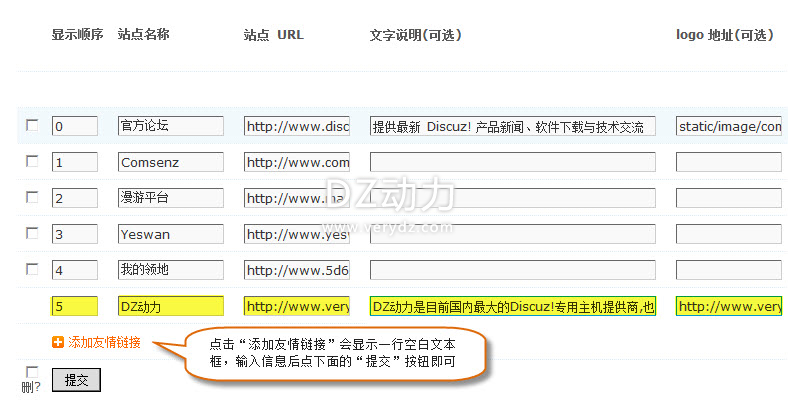Edit the URL field in 漫游平台 row
Viewport: 788px width, 404px height.
click(x=297, y=198)
